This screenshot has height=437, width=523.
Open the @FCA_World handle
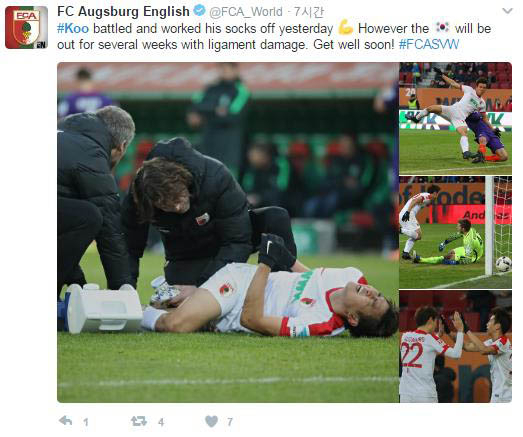pos(246,12)
